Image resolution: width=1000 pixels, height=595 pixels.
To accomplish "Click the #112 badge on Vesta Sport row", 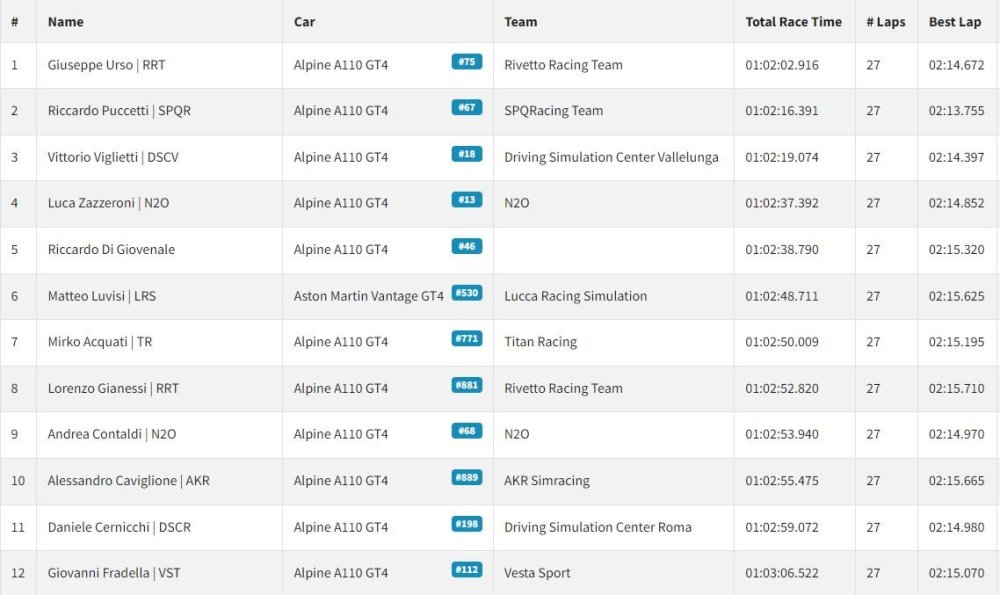I will (x=466, y=570).
